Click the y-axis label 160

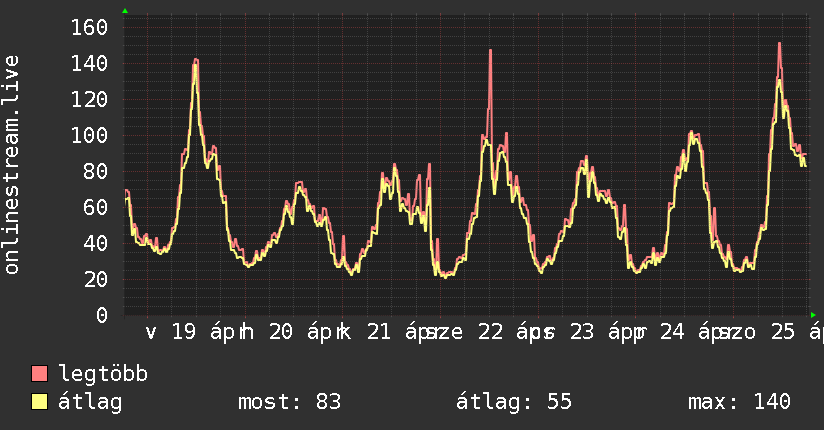click(x=89, y=27)
